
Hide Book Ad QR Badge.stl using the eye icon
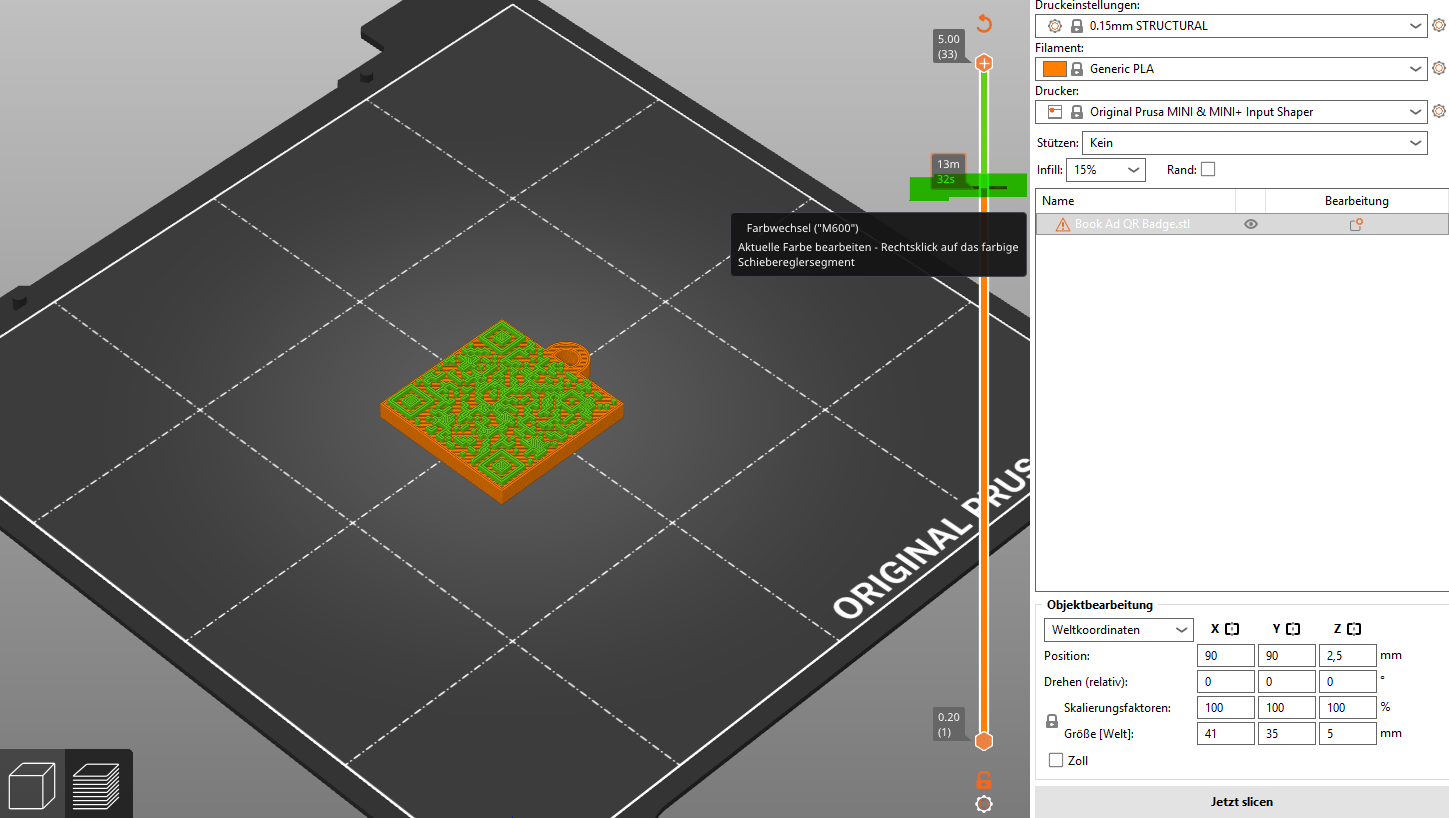pos(1250,225)
